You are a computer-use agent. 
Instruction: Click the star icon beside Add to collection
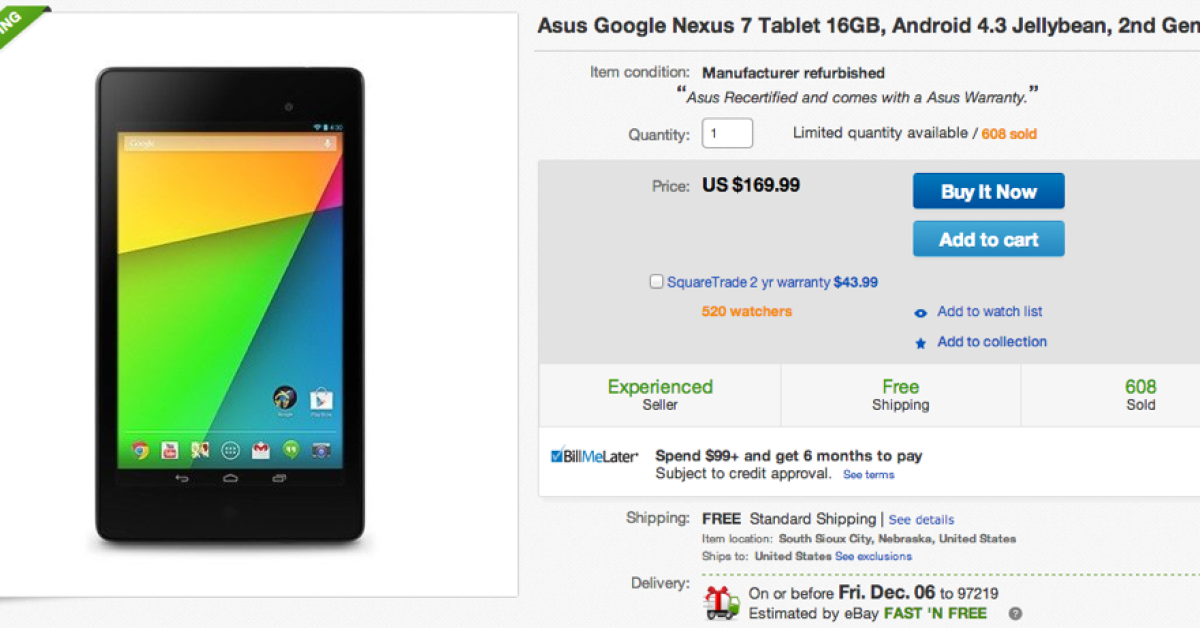921,343
